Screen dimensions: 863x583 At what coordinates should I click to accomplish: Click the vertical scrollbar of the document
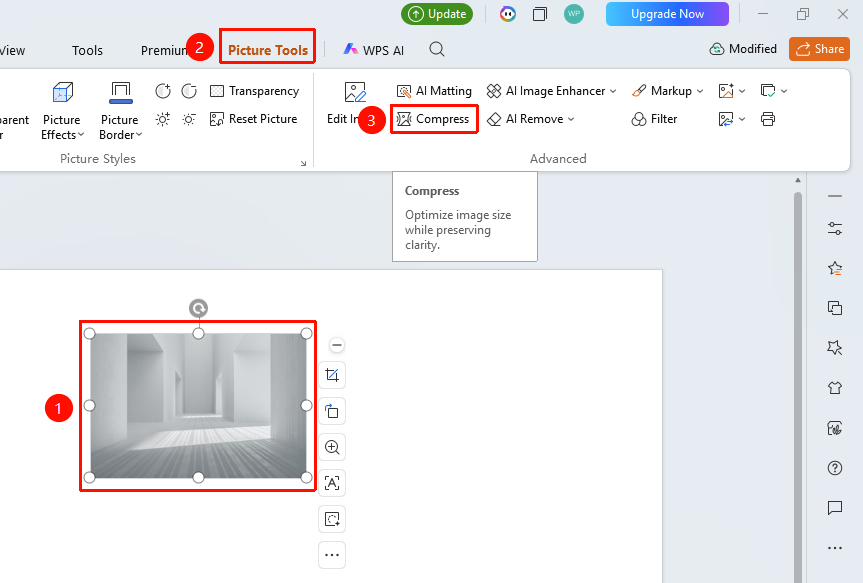point(798,385)
